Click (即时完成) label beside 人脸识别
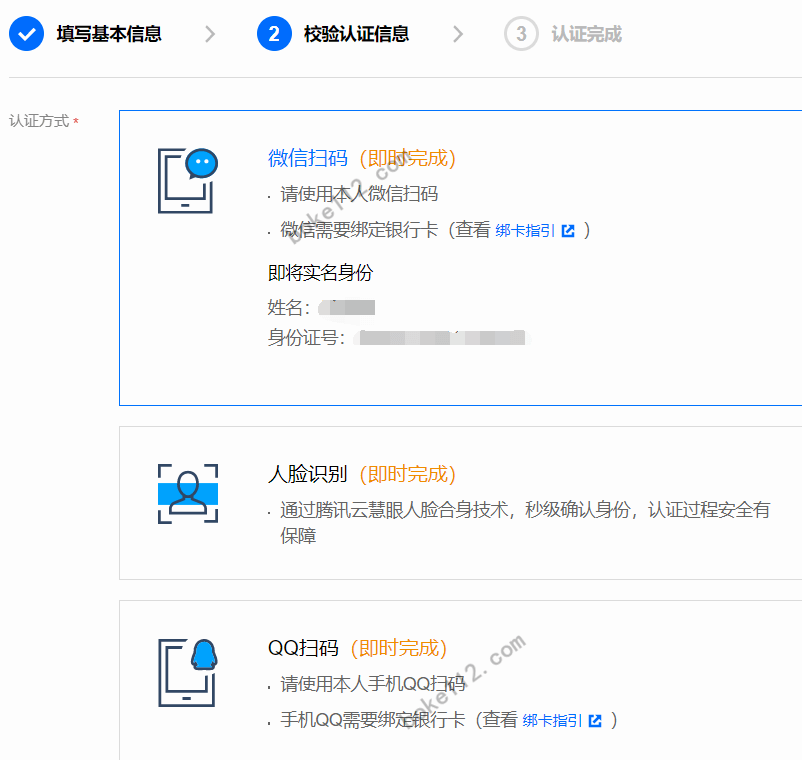 pos(408,474)
